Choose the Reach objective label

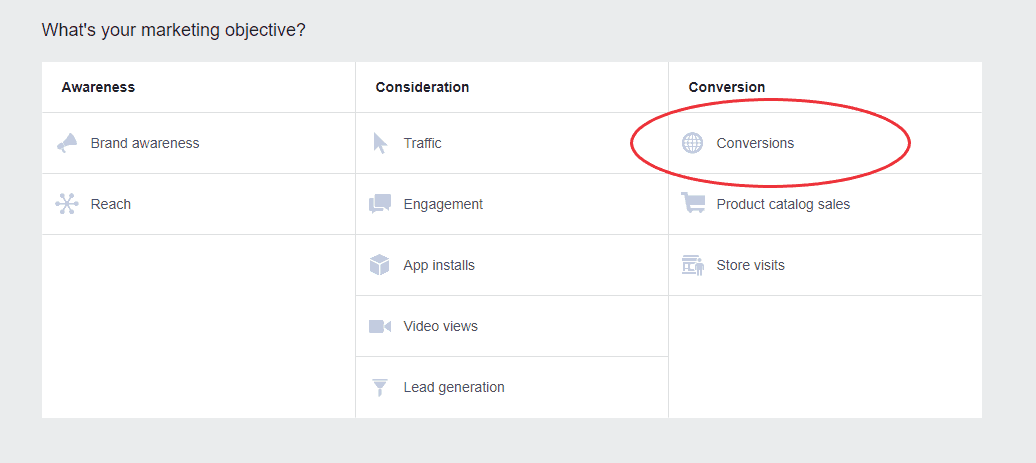click(x=110, y=204)
